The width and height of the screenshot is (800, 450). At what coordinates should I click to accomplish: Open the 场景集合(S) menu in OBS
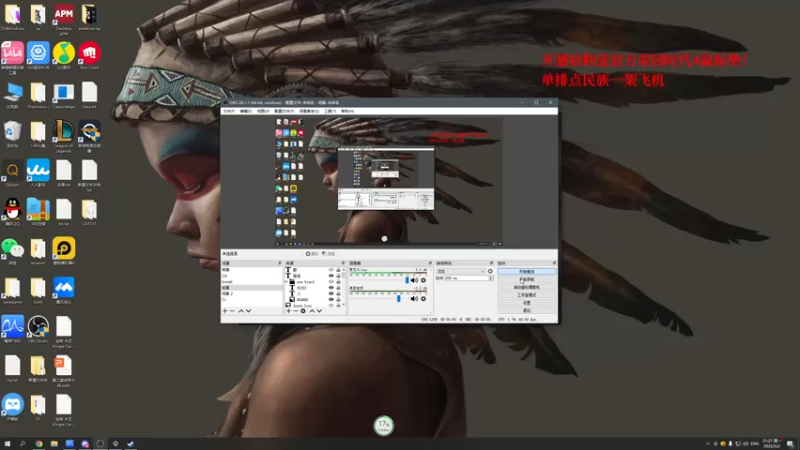point(309,111)
